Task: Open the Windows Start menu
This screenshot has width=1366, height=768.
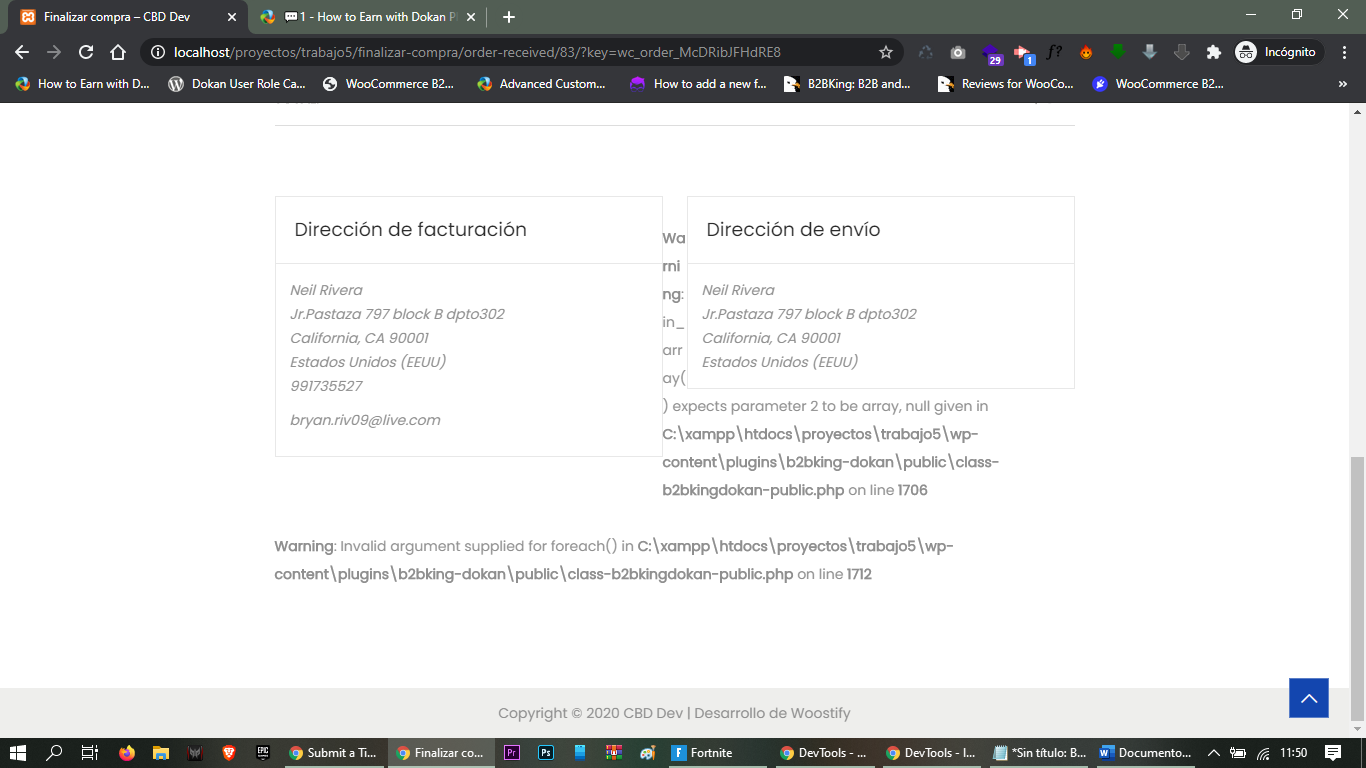Action: [18, 753]
